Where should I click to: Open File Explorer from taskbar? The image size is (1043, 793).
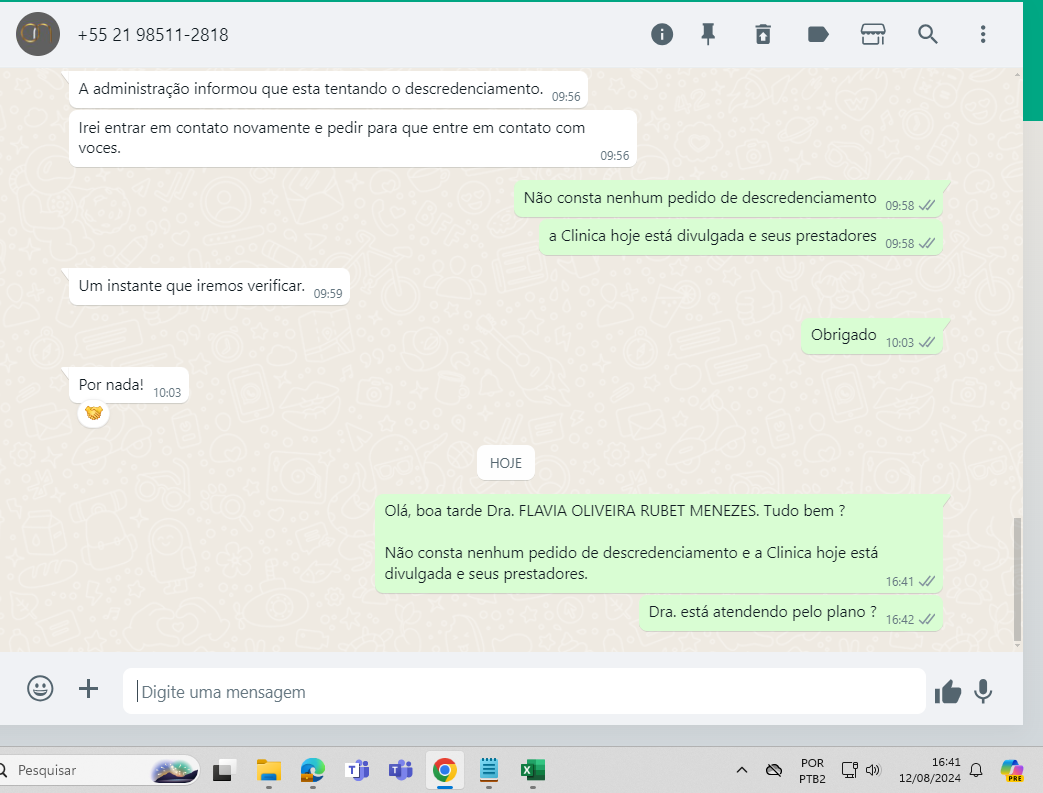pyautogui.click(x=269, y=770)
